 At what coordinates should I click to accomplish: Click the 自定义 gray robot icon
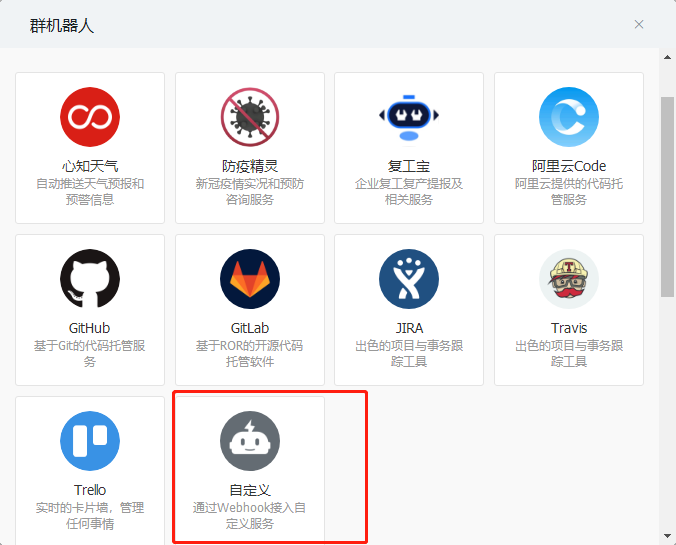pyautogui.click(x=250, y=441)
